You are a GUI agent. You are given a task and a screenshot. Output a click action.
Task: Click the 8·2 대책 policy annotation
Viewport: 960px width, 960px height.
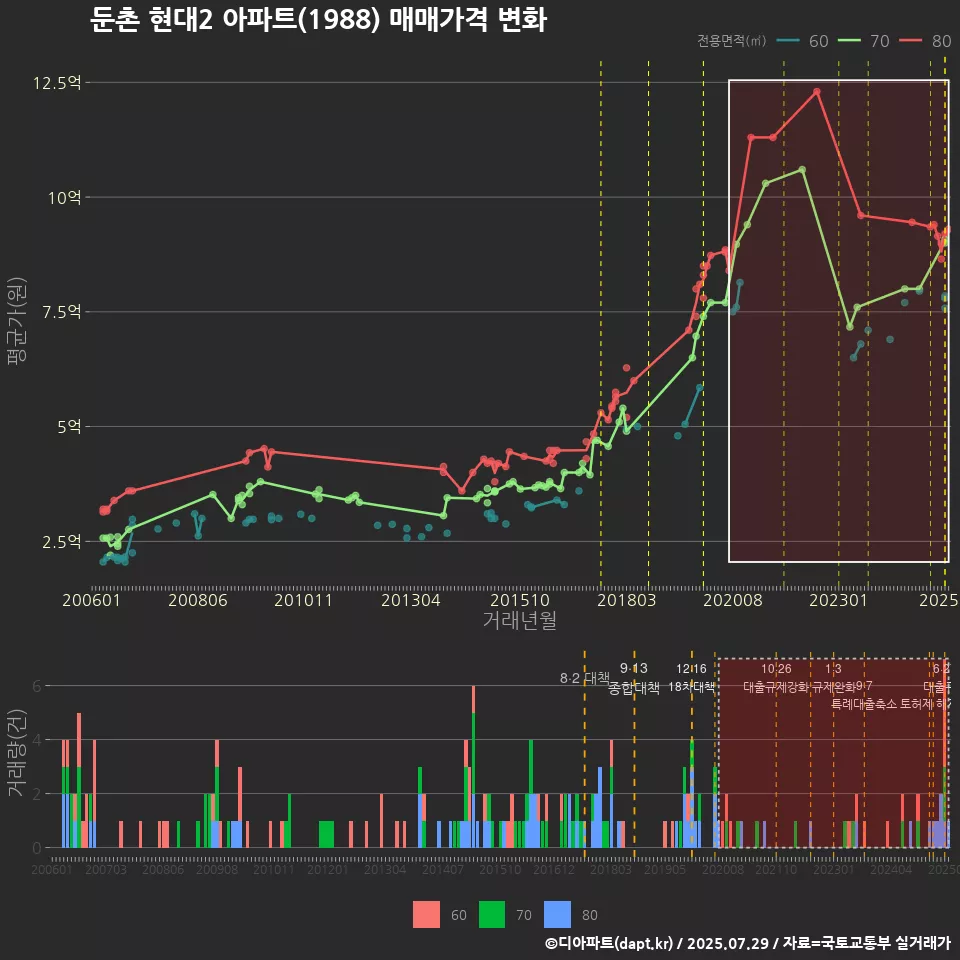tap(584, 678)
